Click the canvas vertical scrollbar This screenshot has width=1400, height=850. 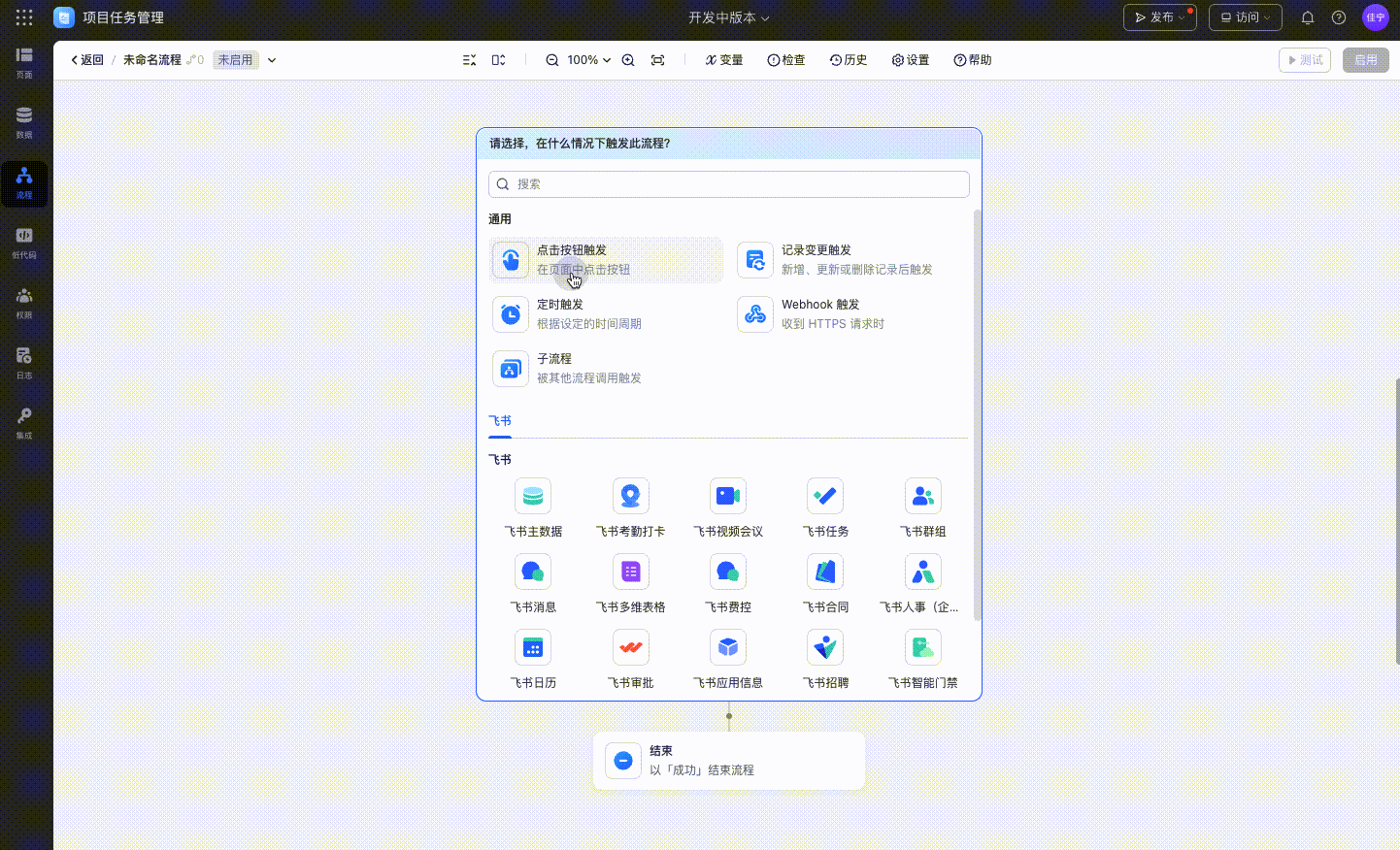(x=1397, y=521)
